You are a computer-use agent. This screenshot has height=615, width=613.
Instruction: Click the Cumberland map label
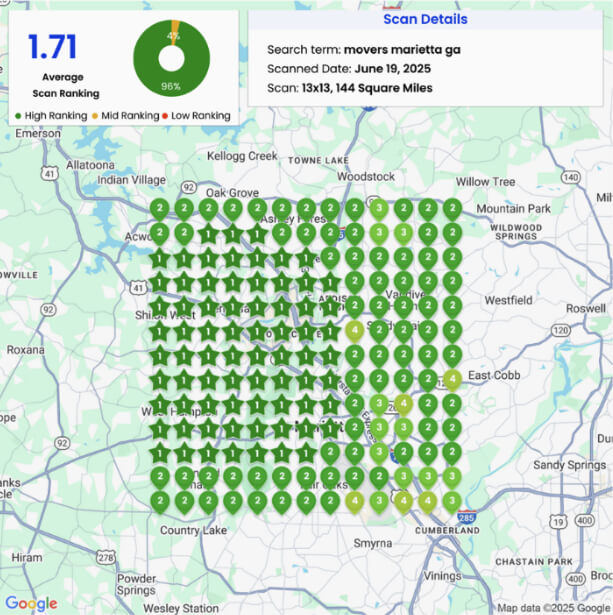pyautogui.click(x=447, y=531)
